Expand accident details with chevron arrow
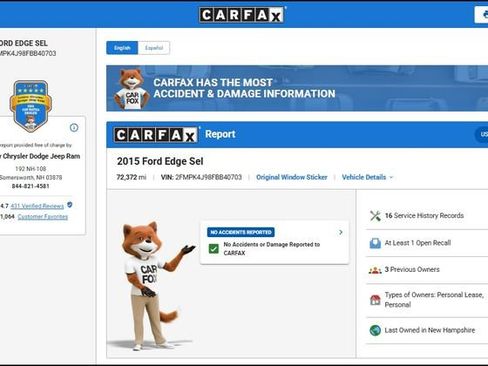 (341, 232)
